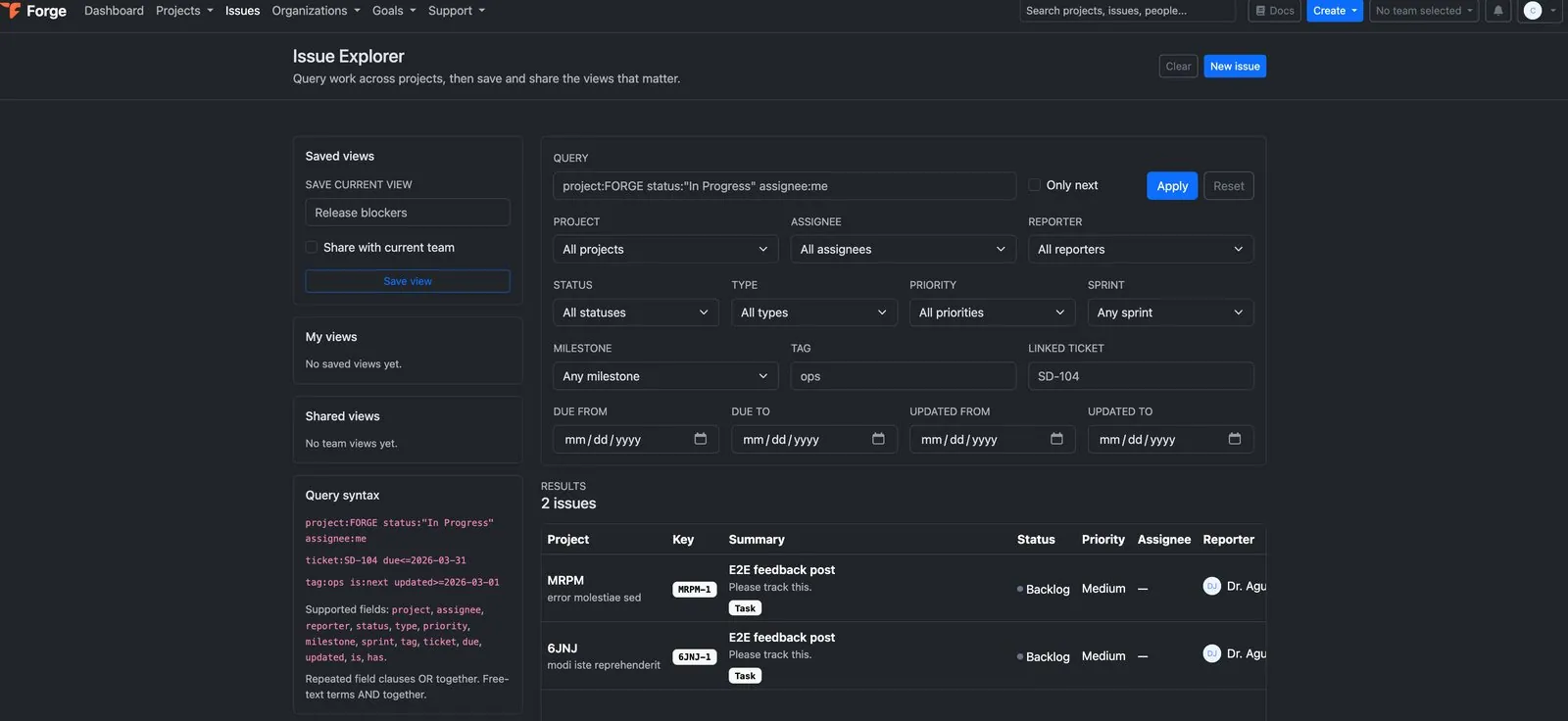Click the Clear button
1568x721 pixels.
click(x=1178, y=67)
